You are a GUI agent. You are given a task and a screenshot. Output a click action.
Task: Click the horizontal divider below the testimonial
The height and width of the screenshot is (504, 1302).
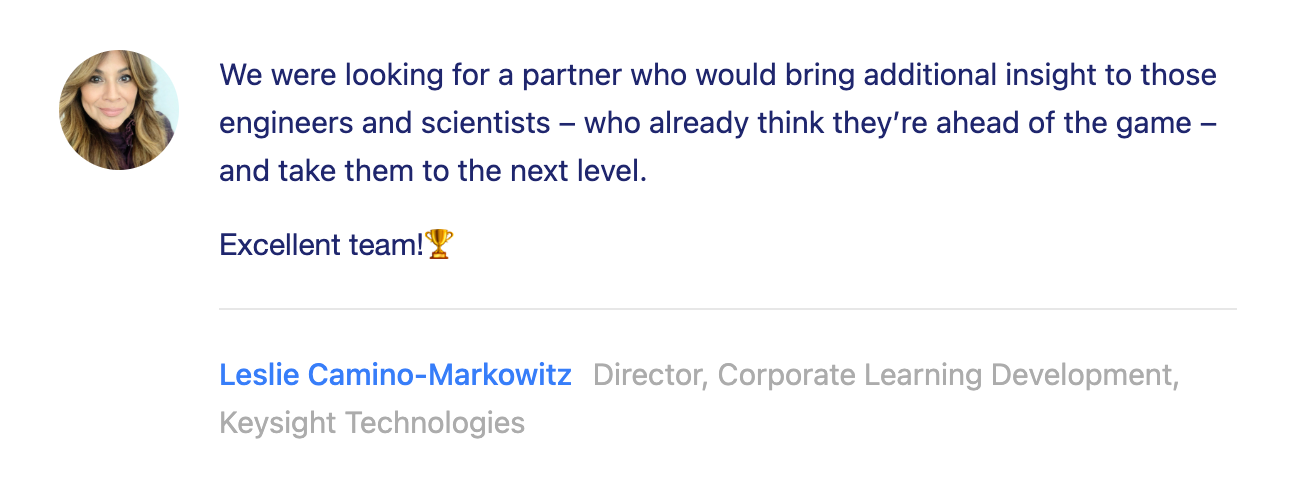click(x=728, y=309)
